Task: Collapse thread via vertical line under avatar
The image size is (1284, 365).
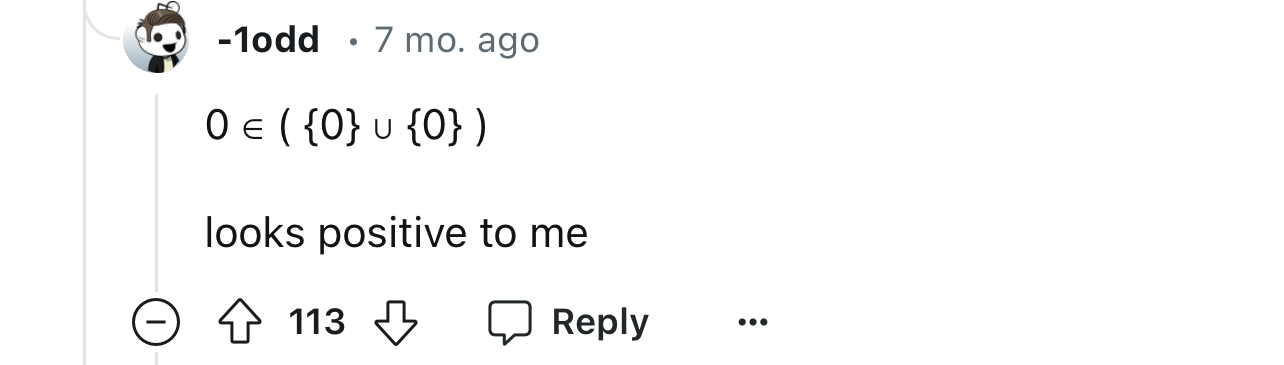Action: tap(156, 190)
